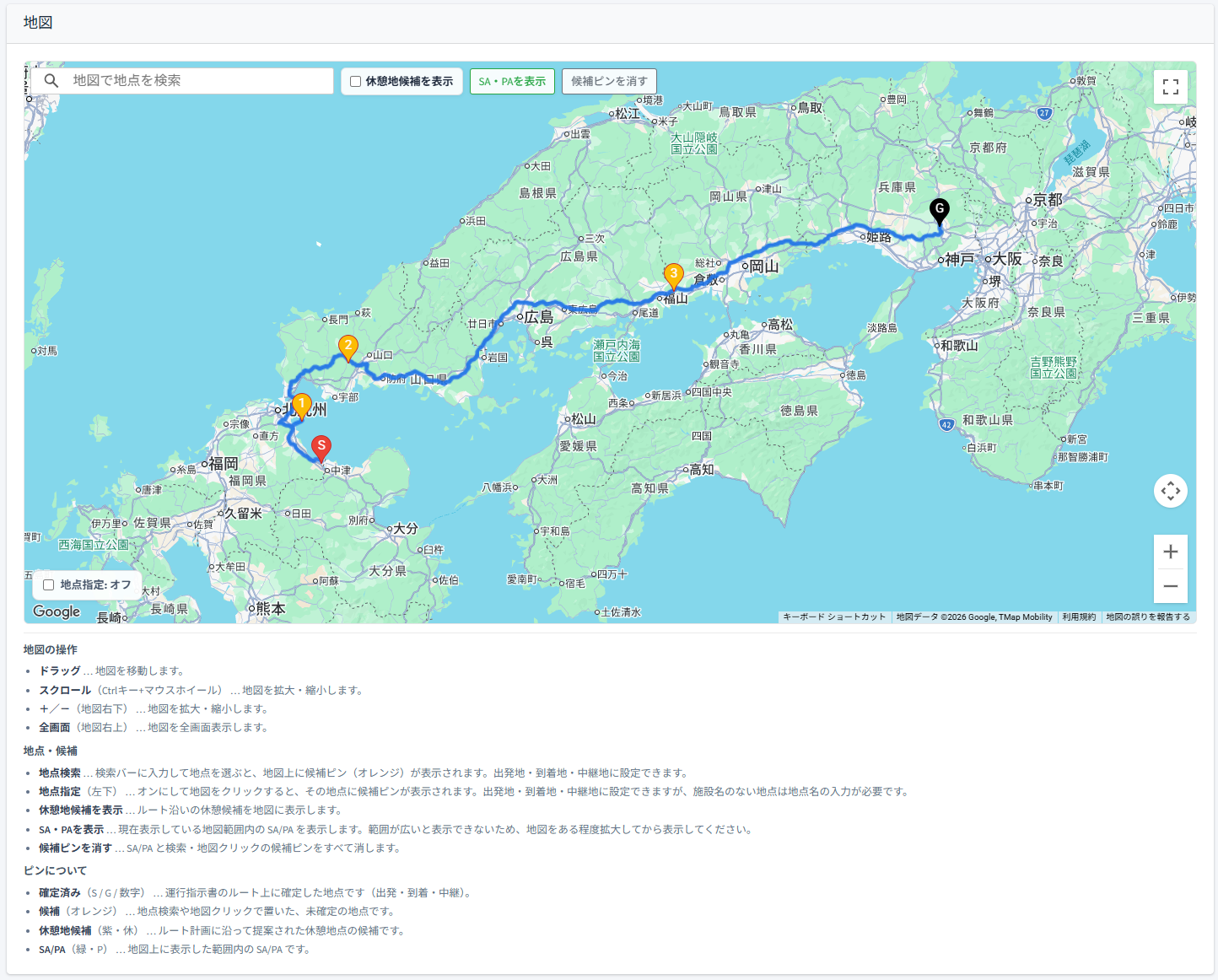Image resolution: width=1218 pixels, height=980 pixels.
Task: Click the 熊本 city label on map
Action: pos(271,609)
